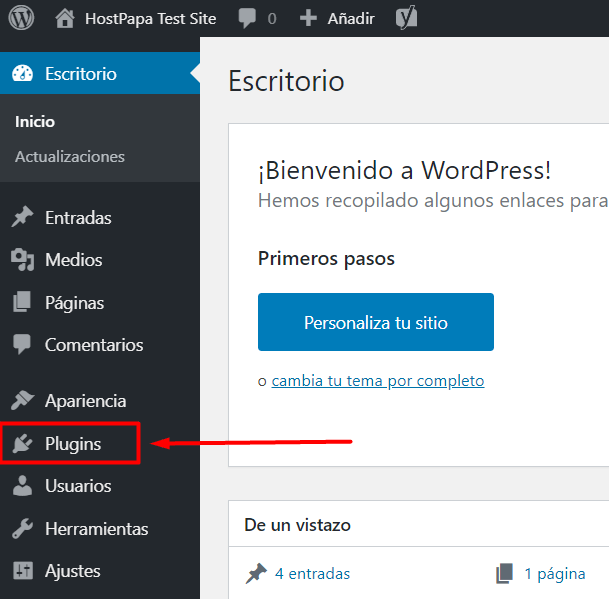Open the Escritorio menu item
Viewport: 609px width, 599px height.
tap(100, 73)
